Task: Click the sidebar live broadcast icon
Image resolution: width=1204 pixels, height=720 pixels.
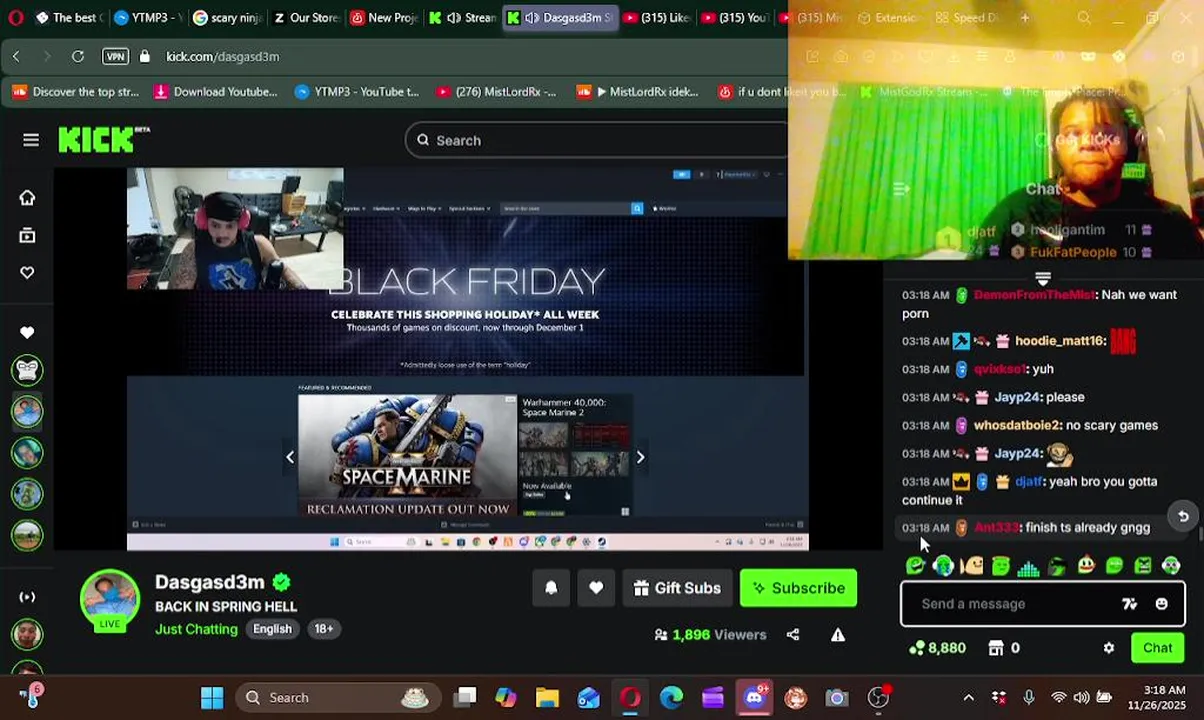Action: pyautogui.click(x=27, y=597)
